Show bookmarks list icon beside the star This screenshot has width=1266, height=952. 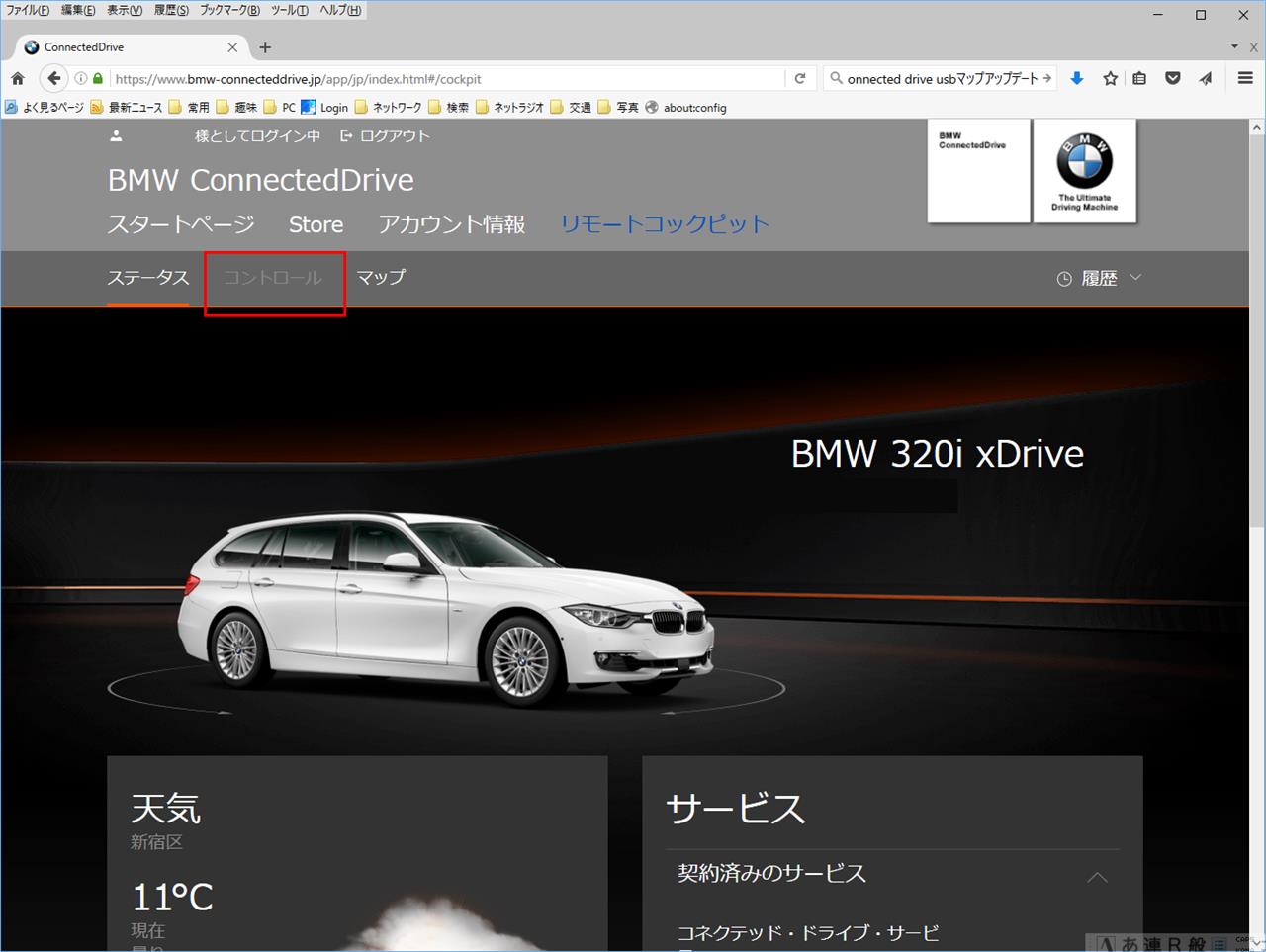click(x=1139, y=78)
